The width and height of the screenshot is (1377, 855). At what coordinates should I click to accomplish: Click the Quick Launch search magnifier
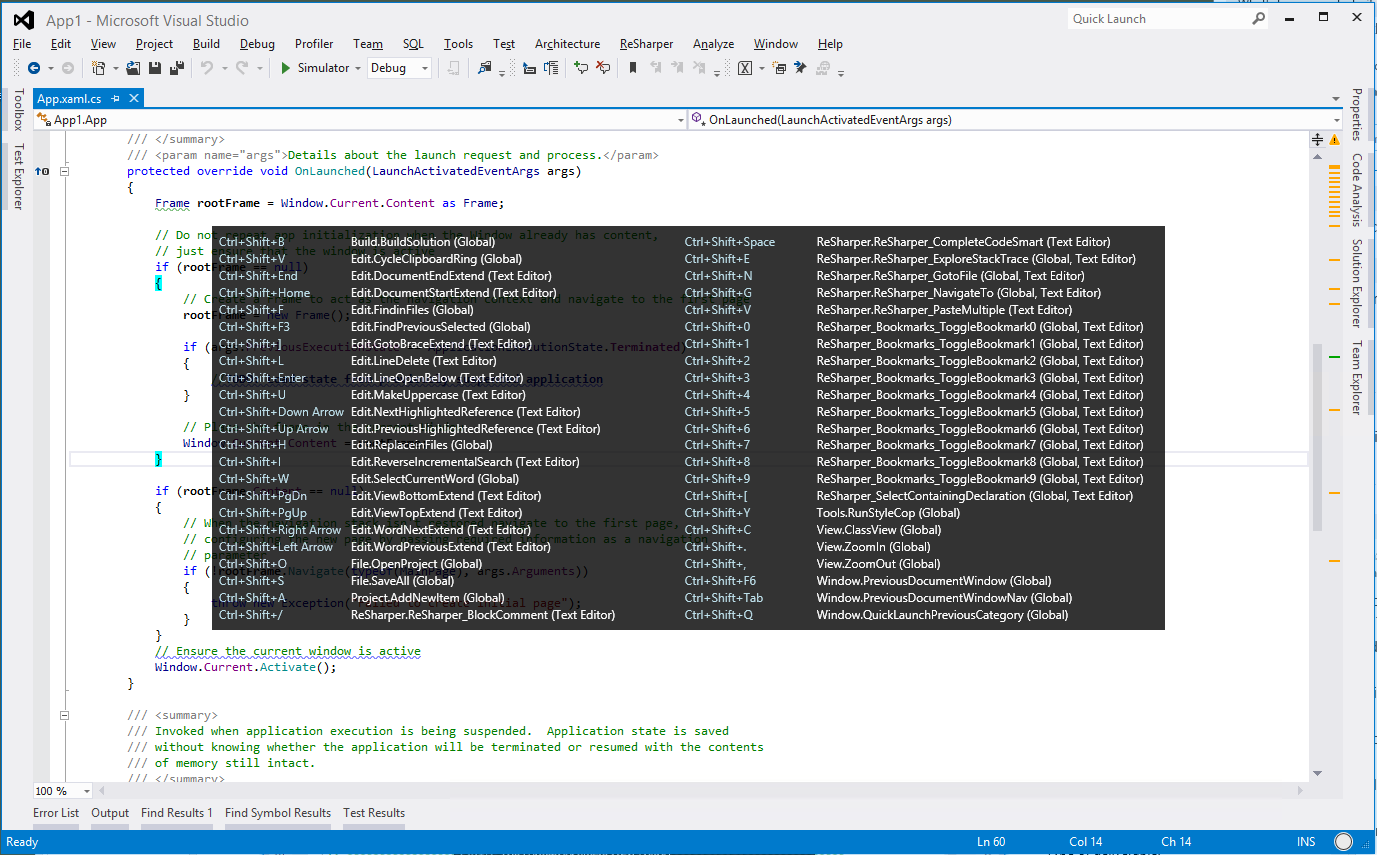pos(1259,18)
